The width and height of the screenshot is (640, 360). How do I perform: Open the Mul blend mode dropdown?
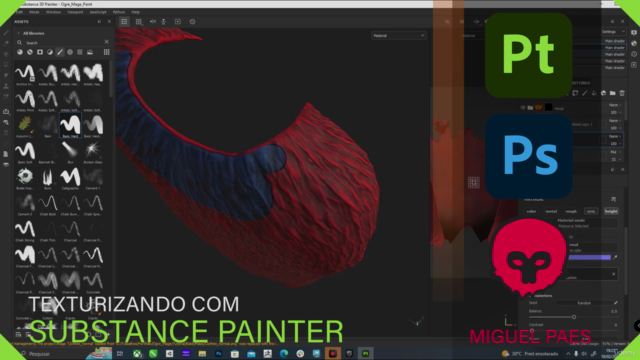(x=615, y=152)
